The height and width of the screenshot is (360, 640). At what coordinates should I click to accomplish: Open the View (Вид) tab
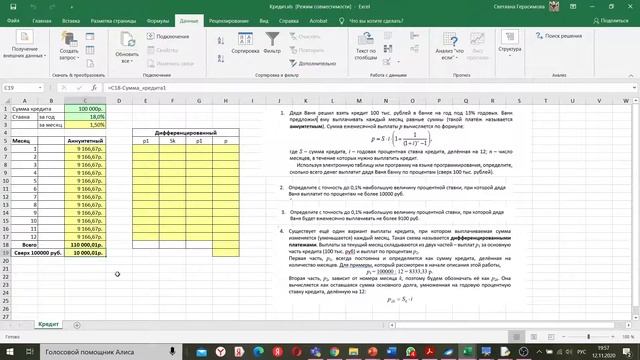point(264,21)
